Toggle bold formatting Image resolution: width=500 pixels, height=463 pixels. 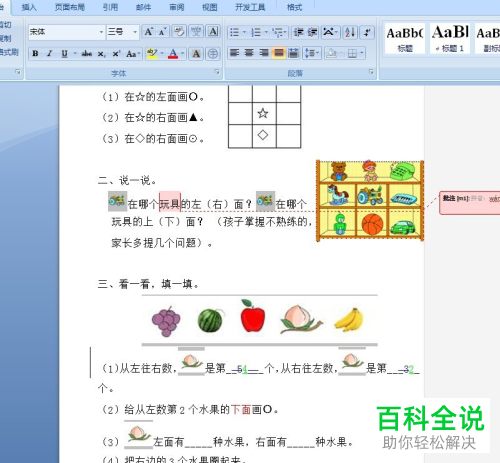(35, 53)
